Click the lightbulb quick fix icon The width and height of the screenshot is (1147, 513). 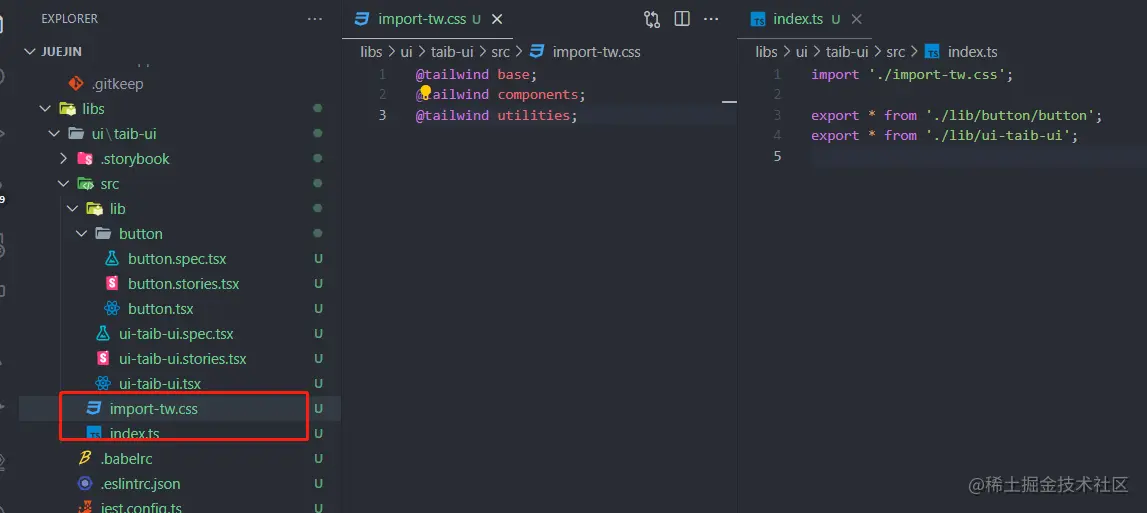pos(424,93)
